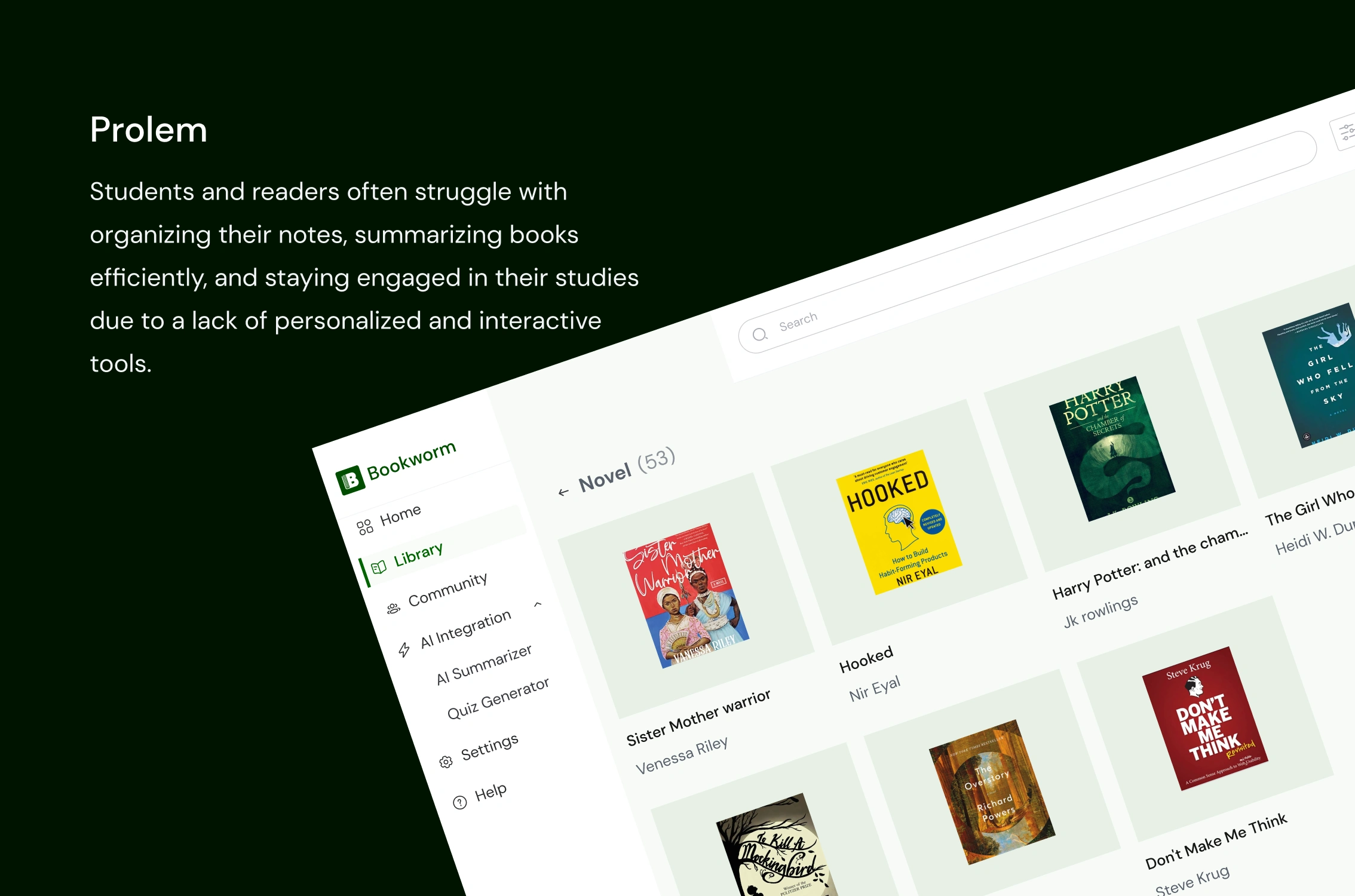Click the Home grid icon
This screenshot has width=1355, height=896.
364,527
